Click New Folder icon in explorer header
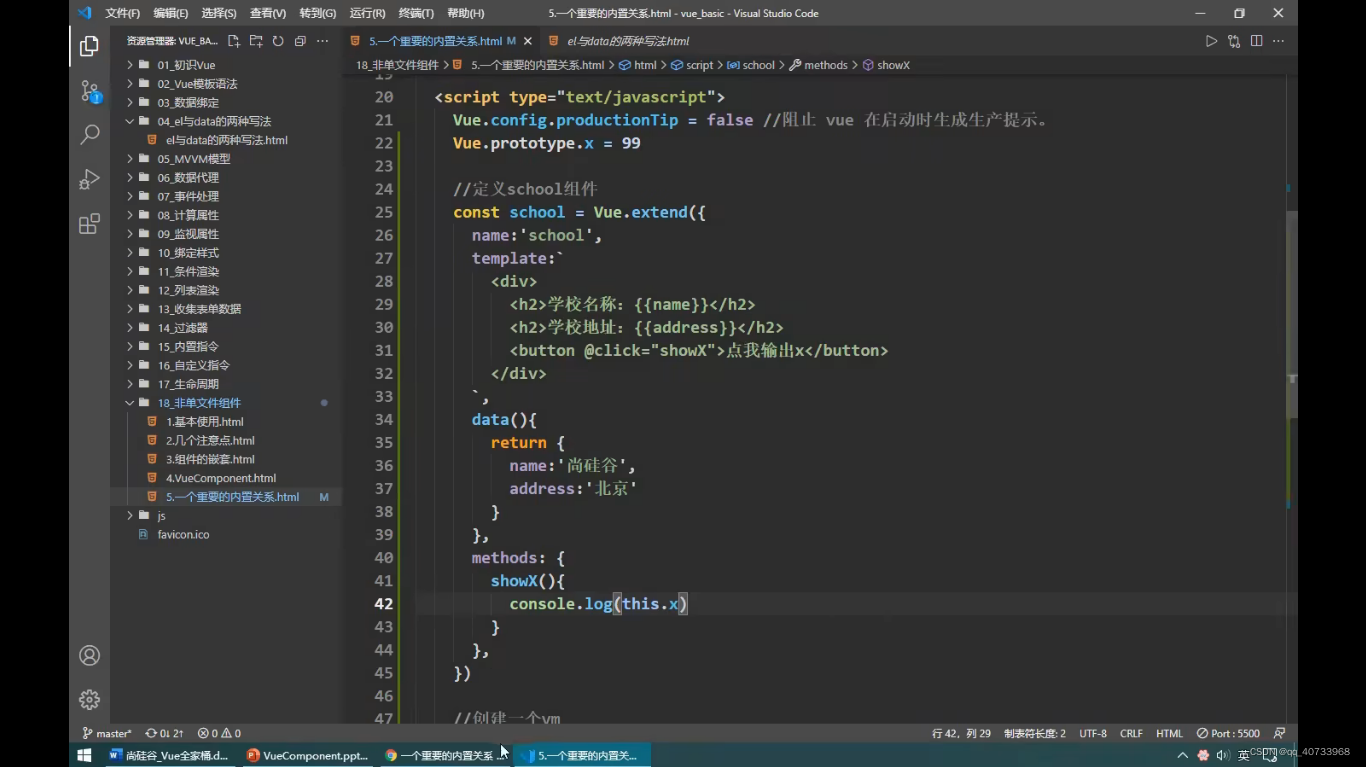 256,41
